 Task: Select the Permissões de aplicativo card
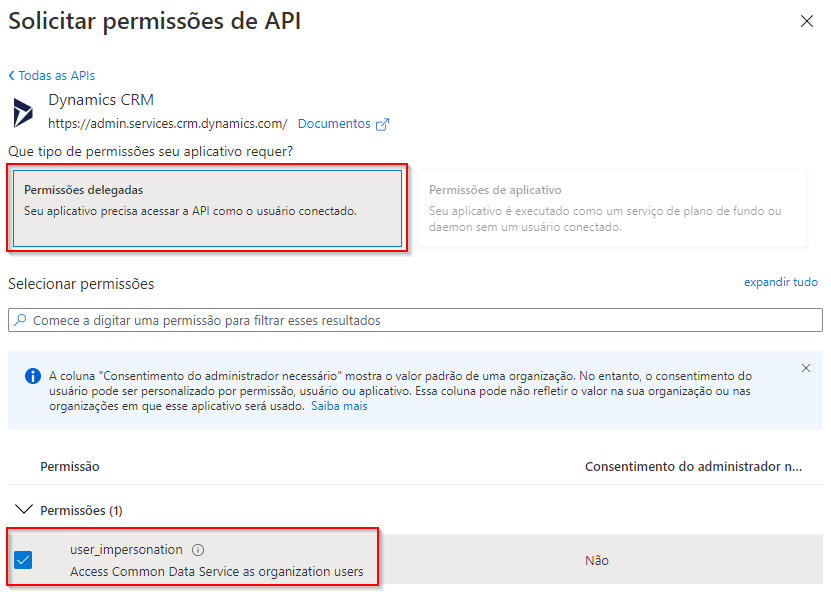tap(612, 208)
